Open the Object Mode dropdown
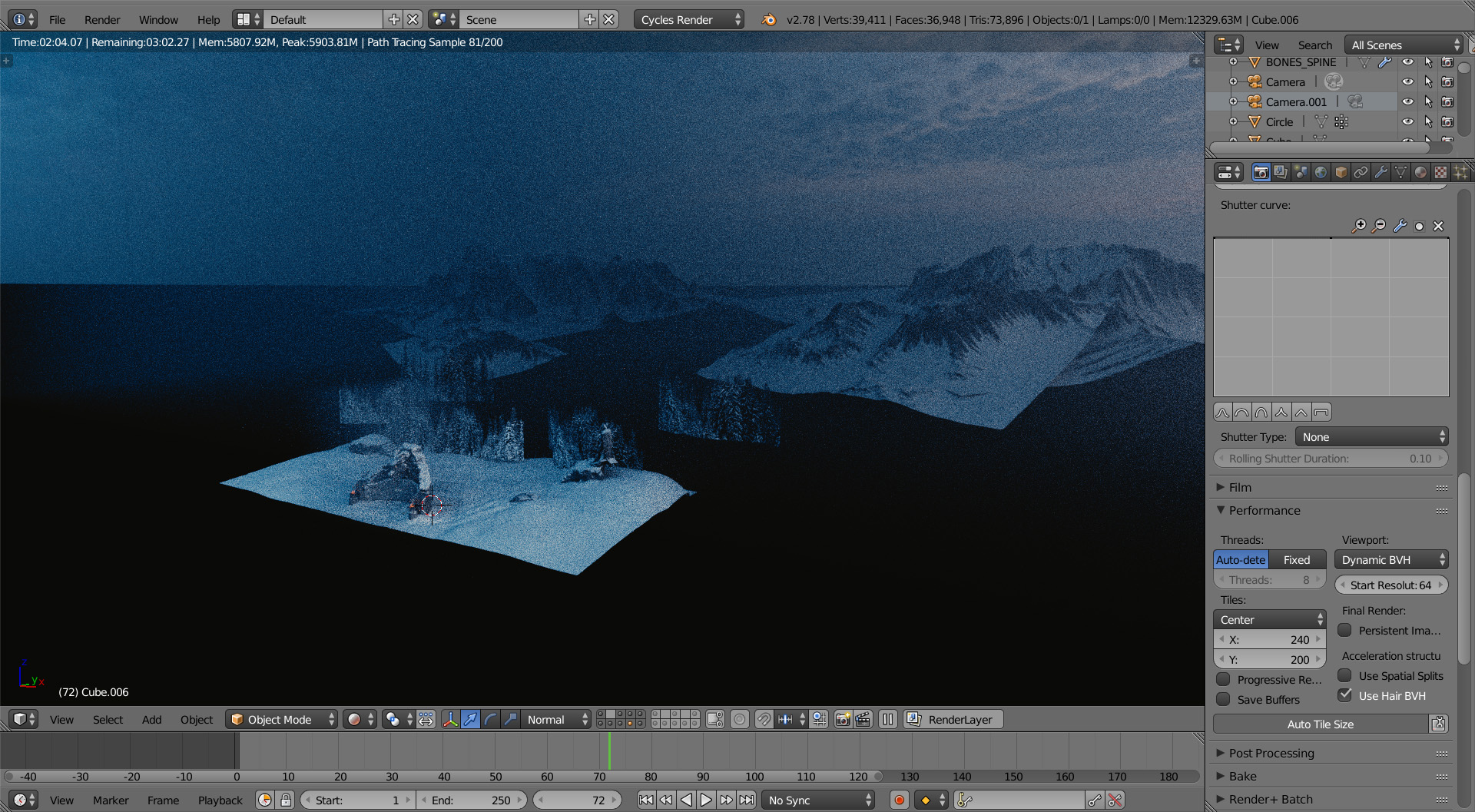 click(281, 719)
